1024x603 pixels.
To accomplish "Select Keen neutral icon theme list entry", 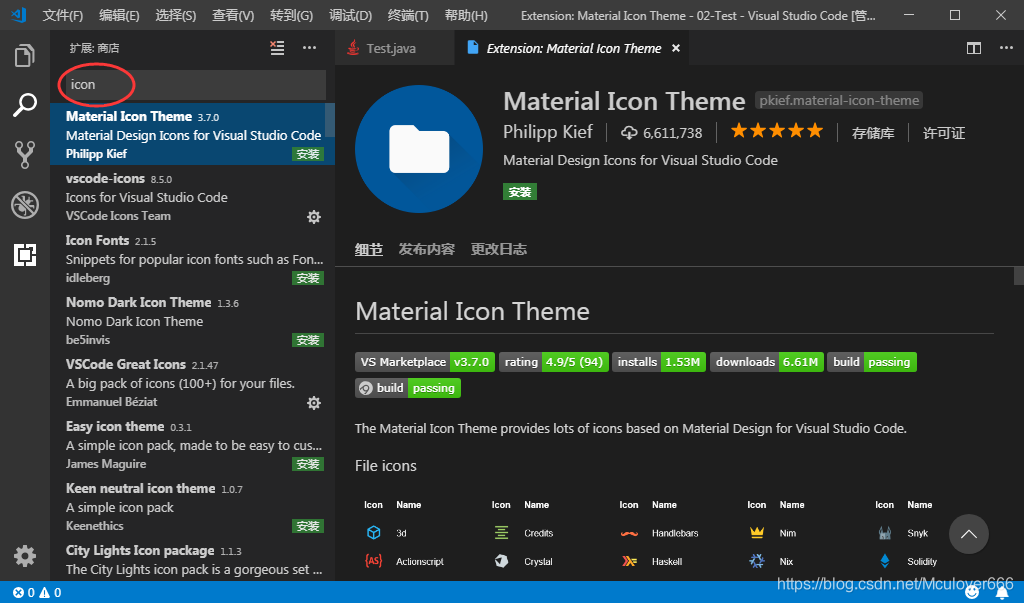I will coord(192,506).
